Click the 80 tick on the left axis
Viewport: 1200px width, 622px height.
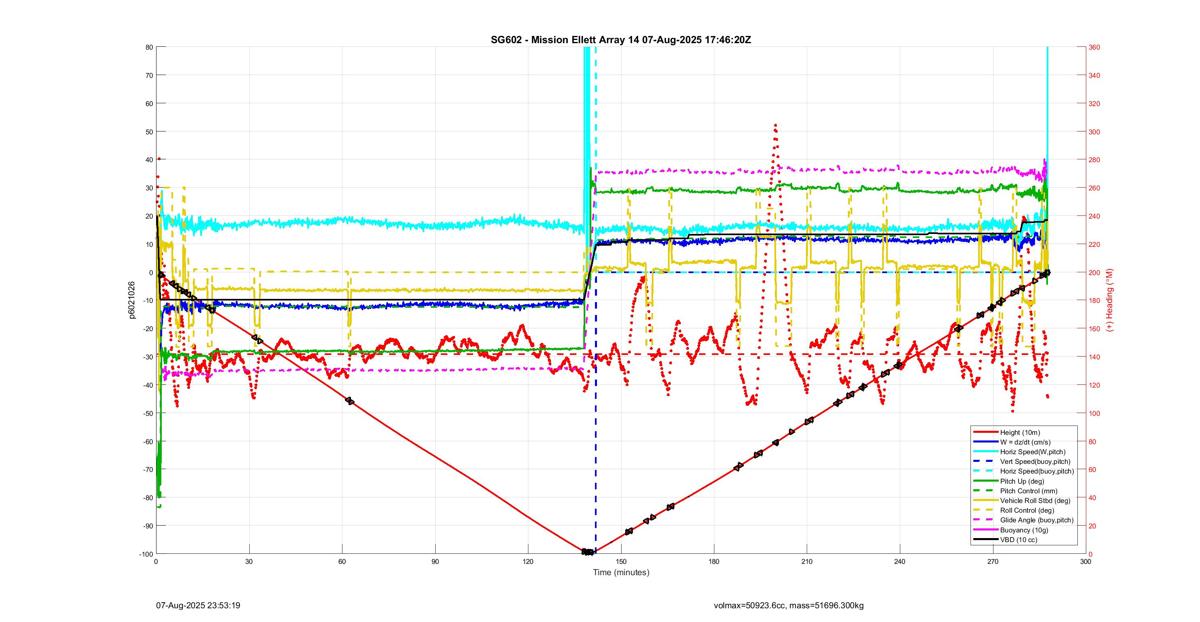point(148,47)
